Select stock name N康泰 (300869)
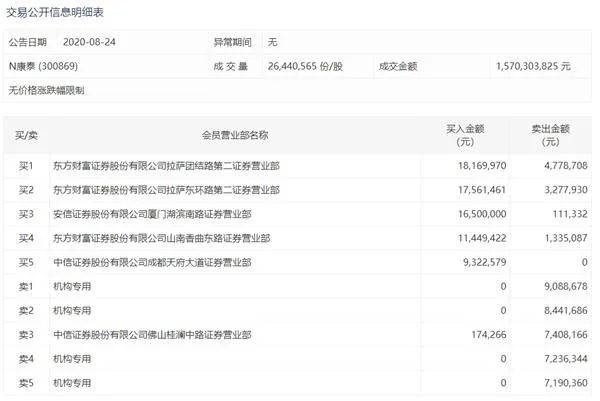Screen dimensions: 600x401 (x=43, y=66)
